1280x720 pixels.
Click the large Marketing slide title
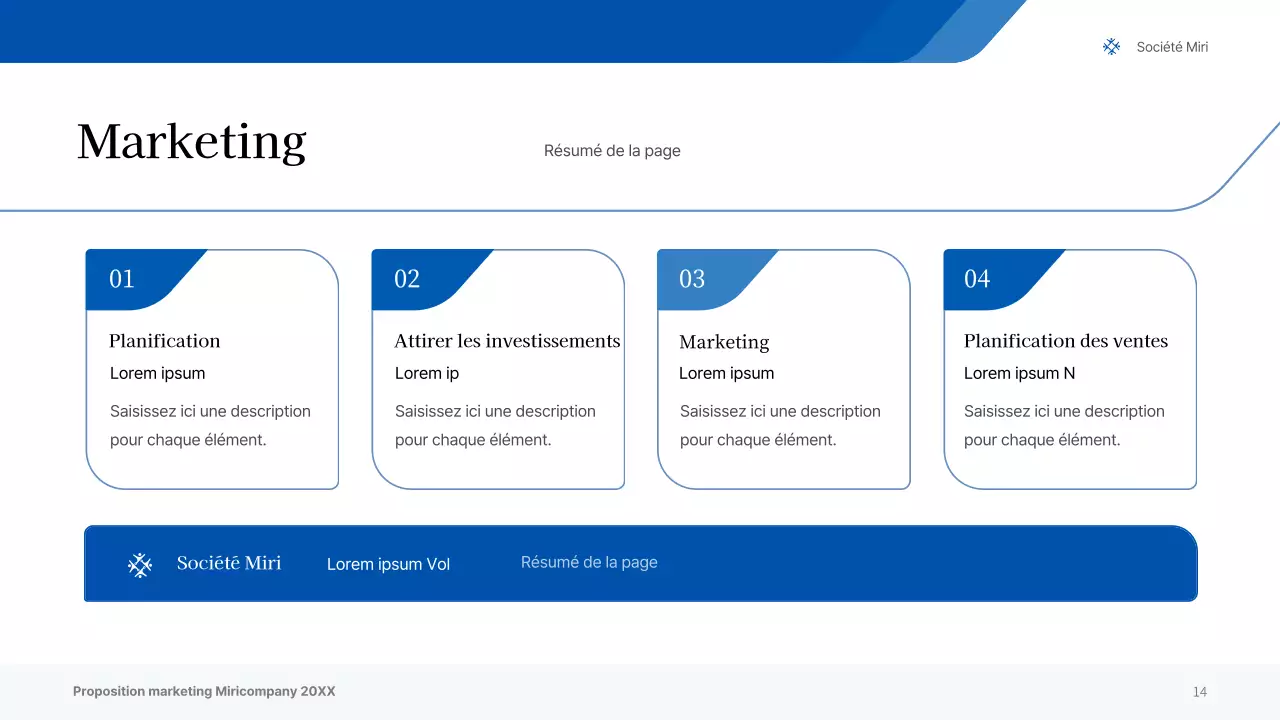192,142
